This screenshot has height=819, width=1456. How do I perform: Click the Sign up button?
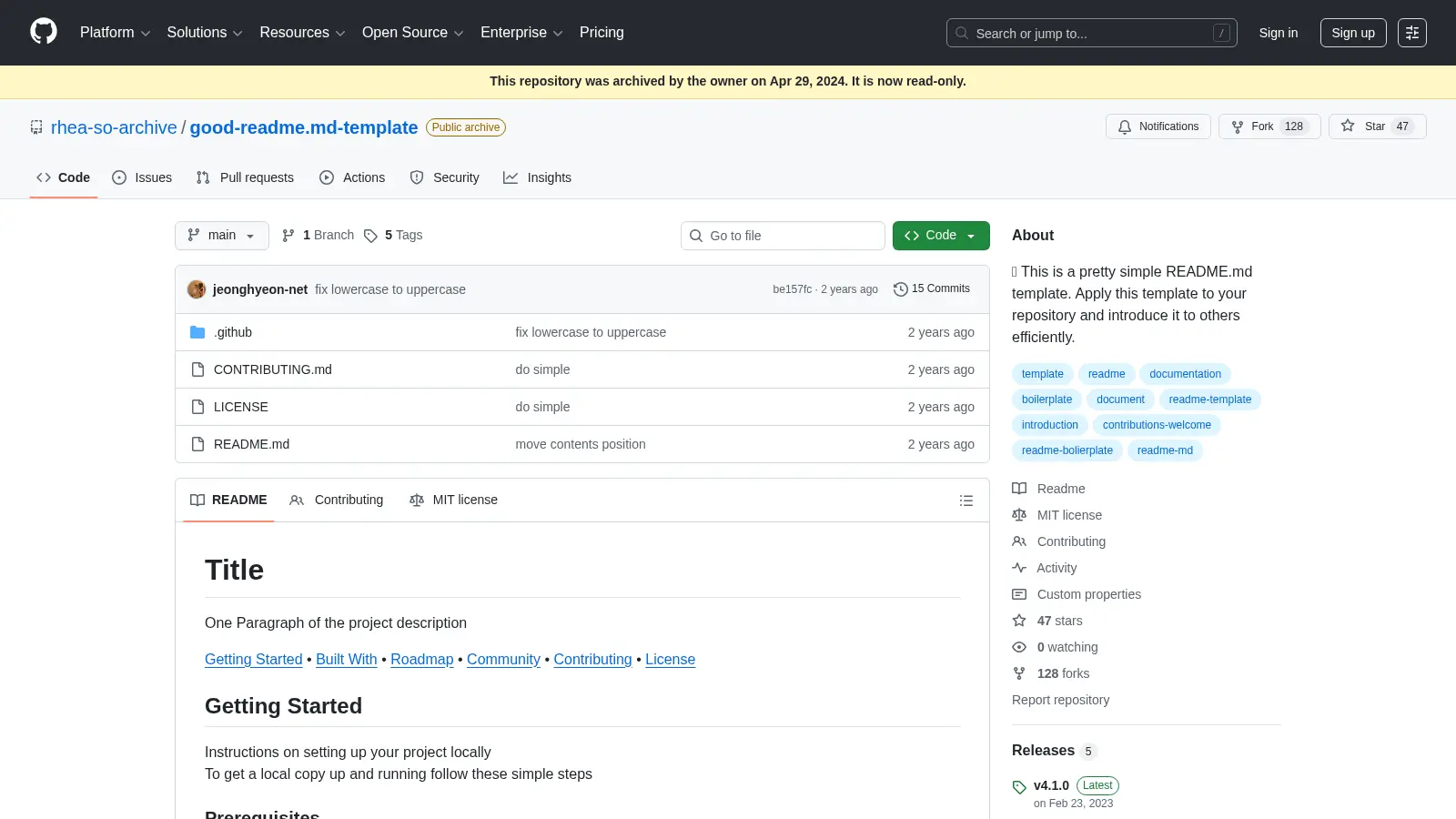[x=1353, y=33]
